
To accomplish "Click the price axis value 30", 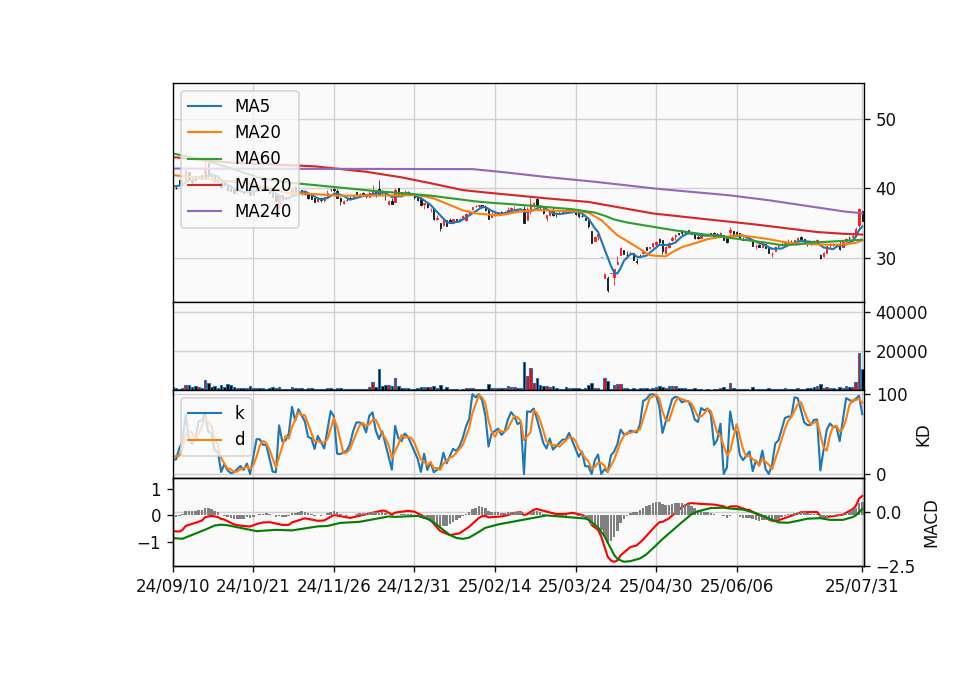I will pyautogui.click(x=886, y=259).
